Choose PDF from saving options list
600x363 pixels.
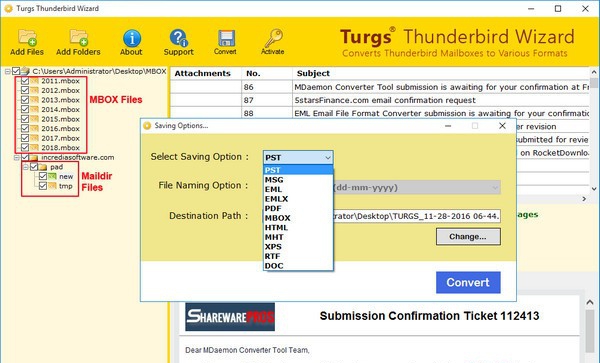pyautogui.click(x=298, y=208)
